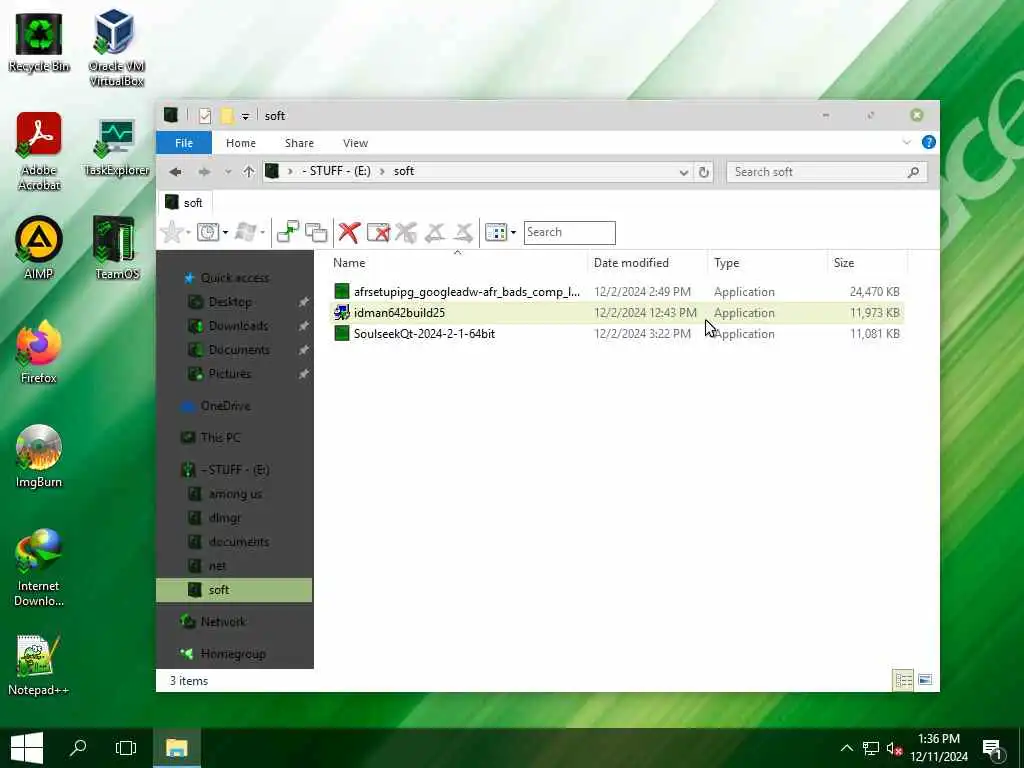This screenshot has width=1024, height=768.
Task: Select the Internet Download Manager desktop icon
Action: [39, 567]
